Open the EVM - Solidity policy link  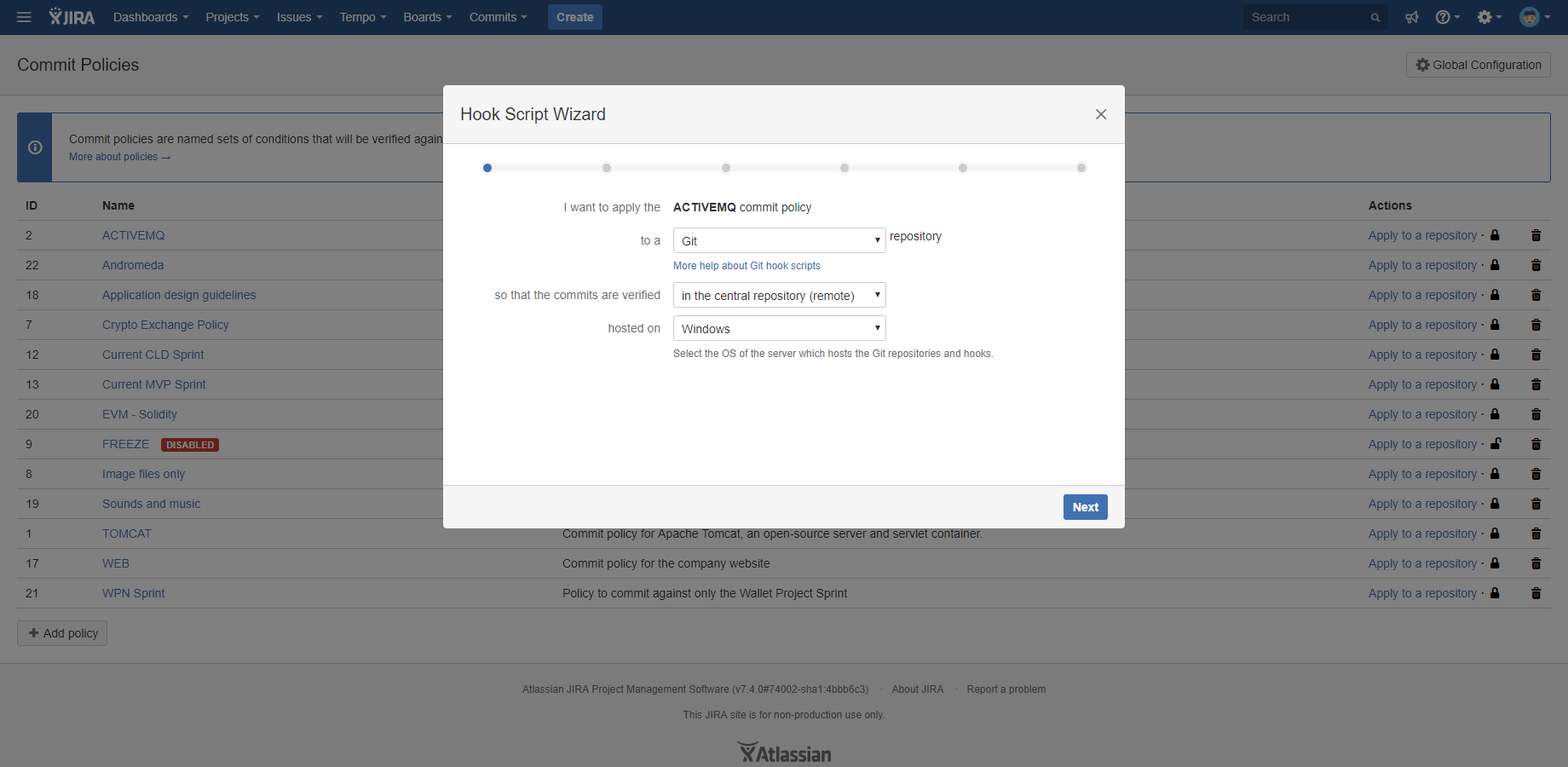coord(140,414)
